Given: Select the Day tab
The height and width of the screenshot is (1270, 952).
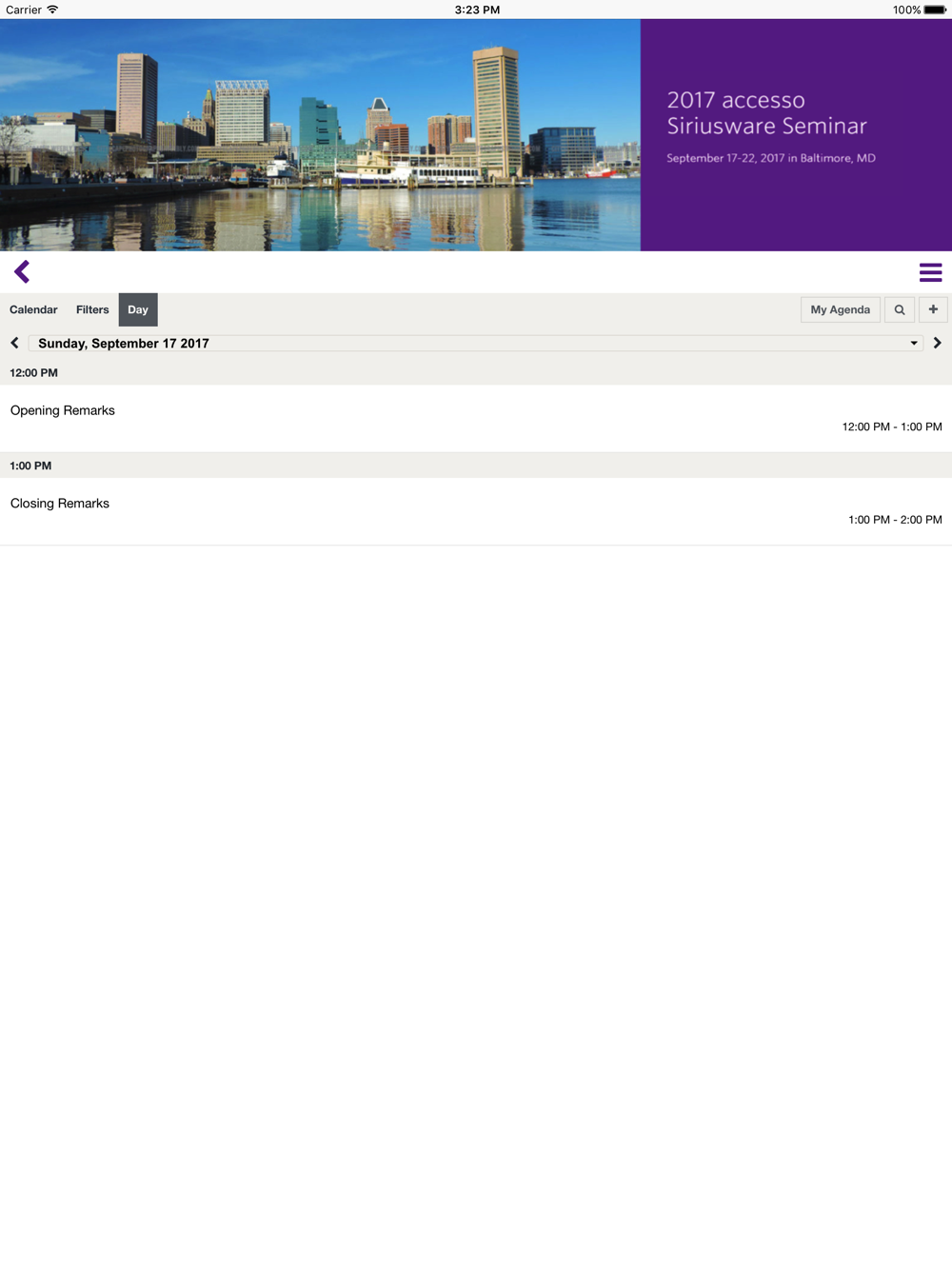Looking at the screenshot, I should (x=138, y=309).
